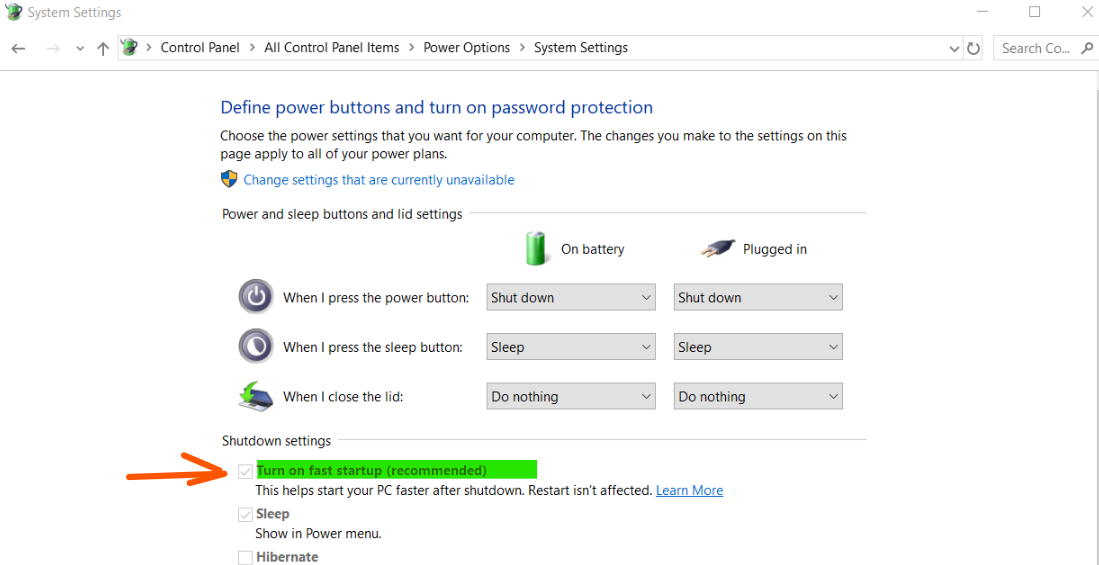Click Change settings that are currently unavailable
Image resolution: width=1099 pixels, height=565 pixels.
coord(379,180)
